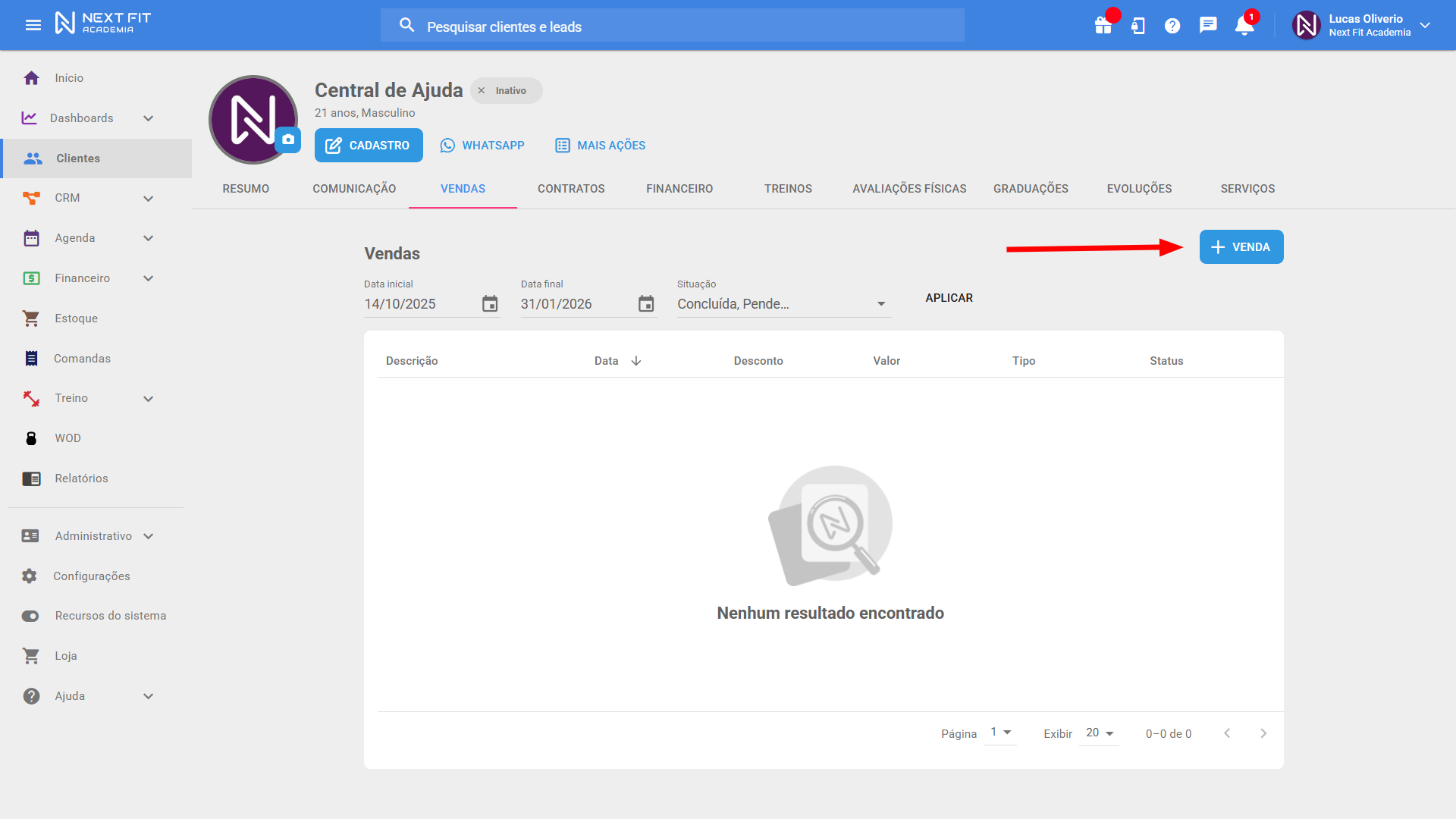1456x819 pixels.
Task: Focus the Pesquisar clientes e leads field
Action: pyautogui.click(x=672, y=27)
